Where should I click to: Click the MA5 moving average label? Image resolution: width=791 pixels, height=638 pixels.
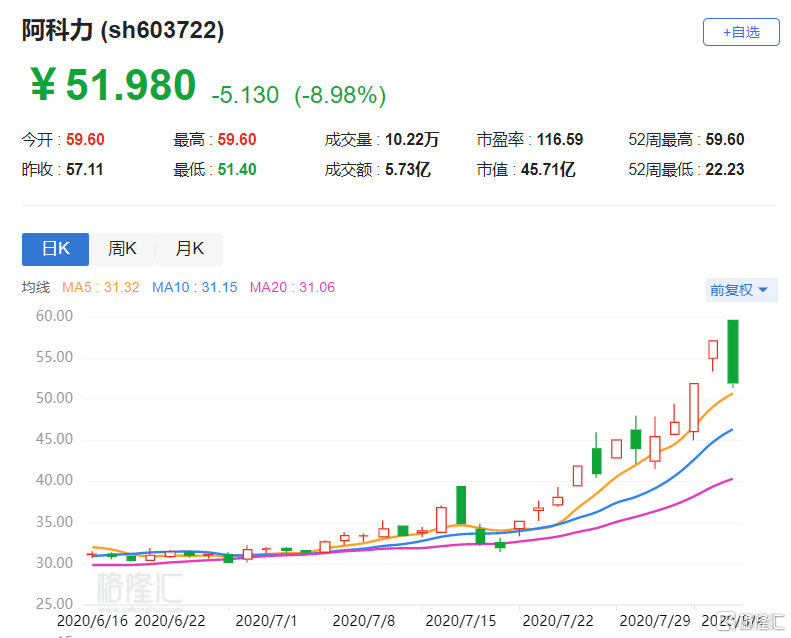click(x=100, y=288)
